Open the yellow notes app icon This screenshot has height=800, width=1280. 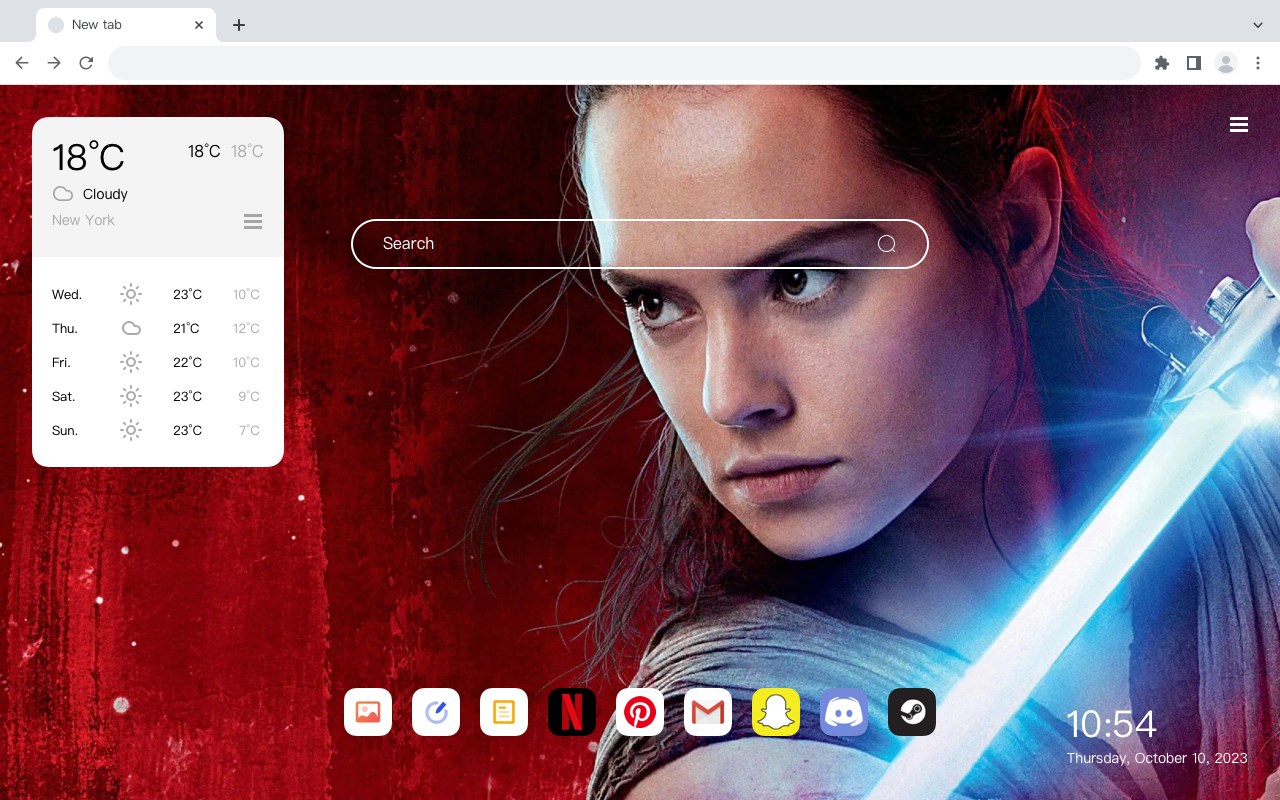tap(504, 712)
